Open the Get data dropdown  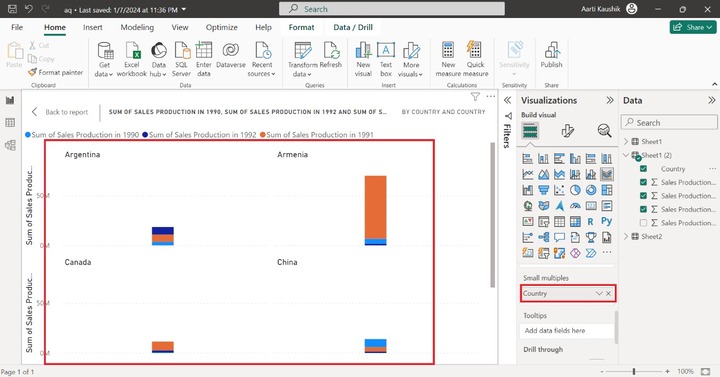click(x=104, y=73)
